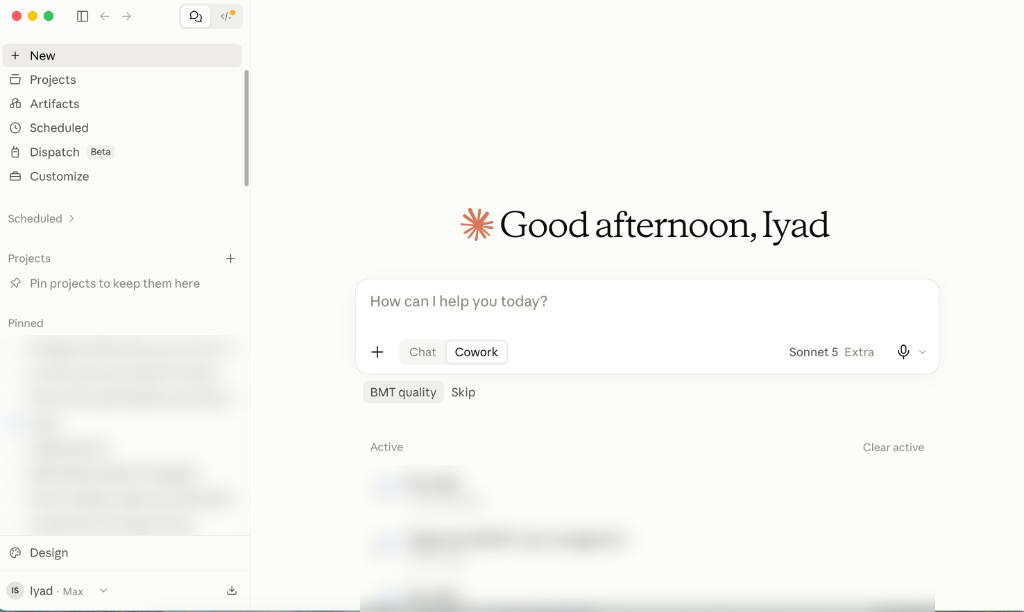Image resolution: width=1024 pixels, height=612 pixels.
Task: Click the pin icon beside Pin projects
Action: pos(16,283)
